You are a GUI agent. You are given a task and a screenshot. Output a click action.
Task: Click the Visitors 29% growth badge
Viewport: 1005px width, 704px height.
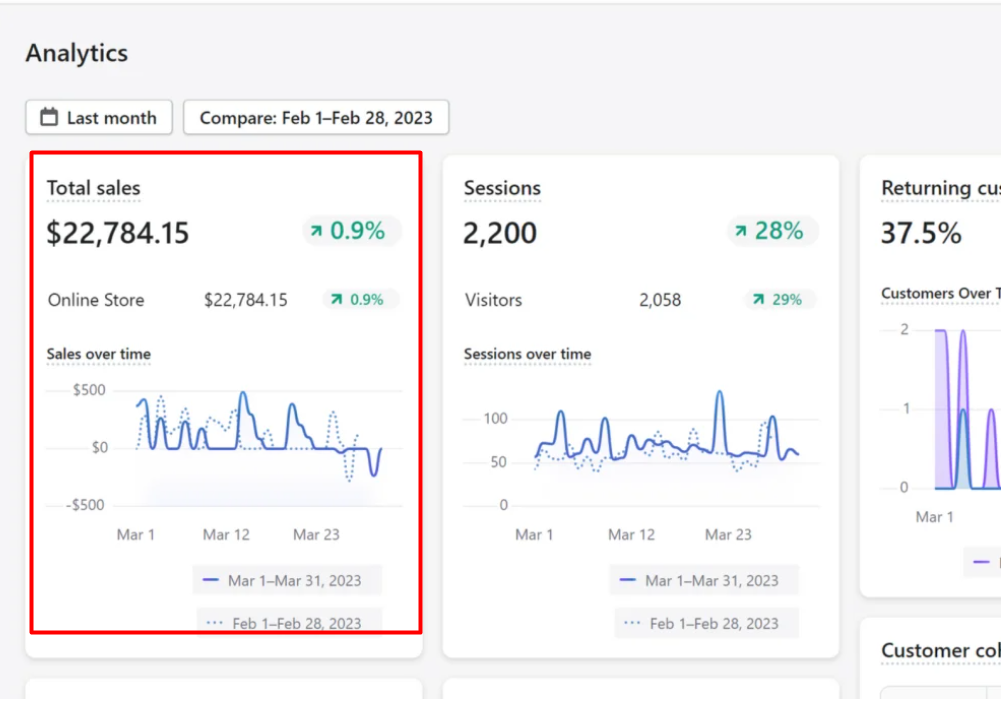click(780, 300)
